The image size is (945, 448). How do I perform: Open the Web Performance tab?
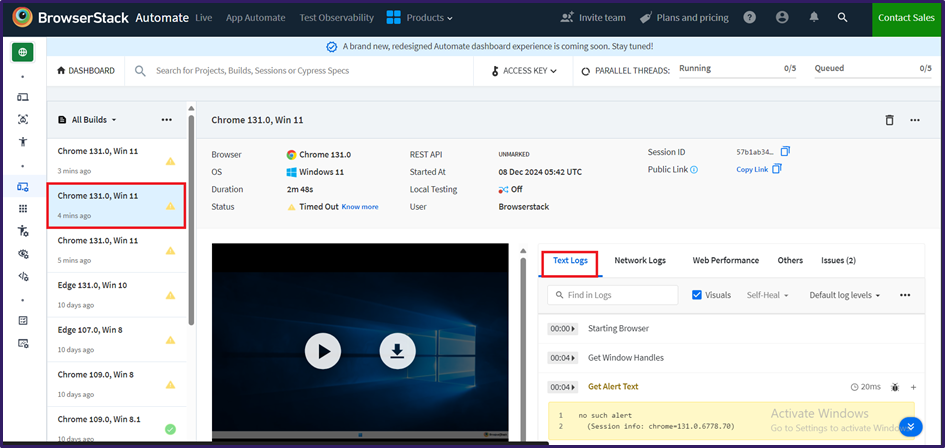725,261
